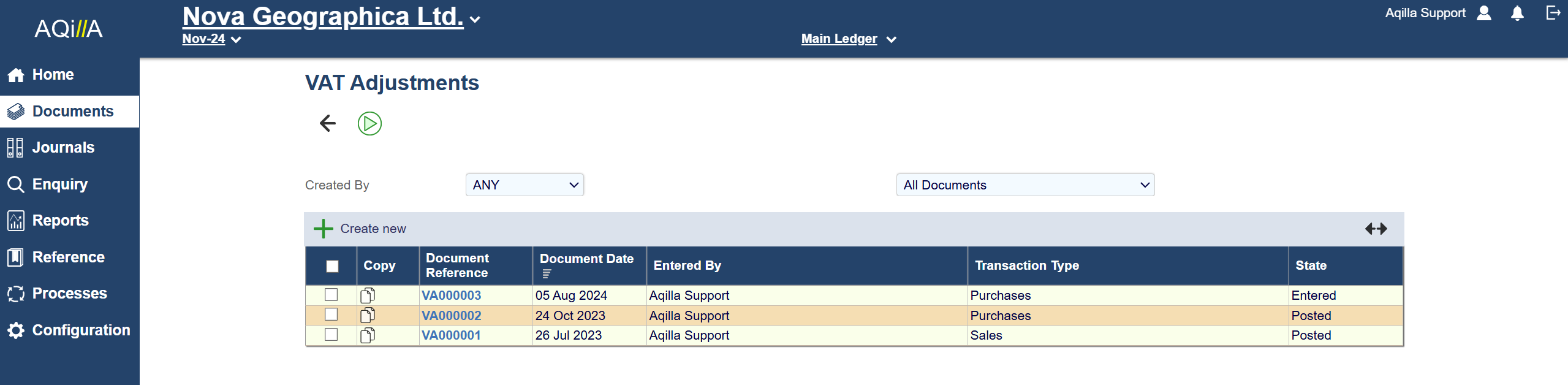Screen dimensions: 1568x385
Task: Check the checkbox for row VA000003
Action: click(331, 295)
